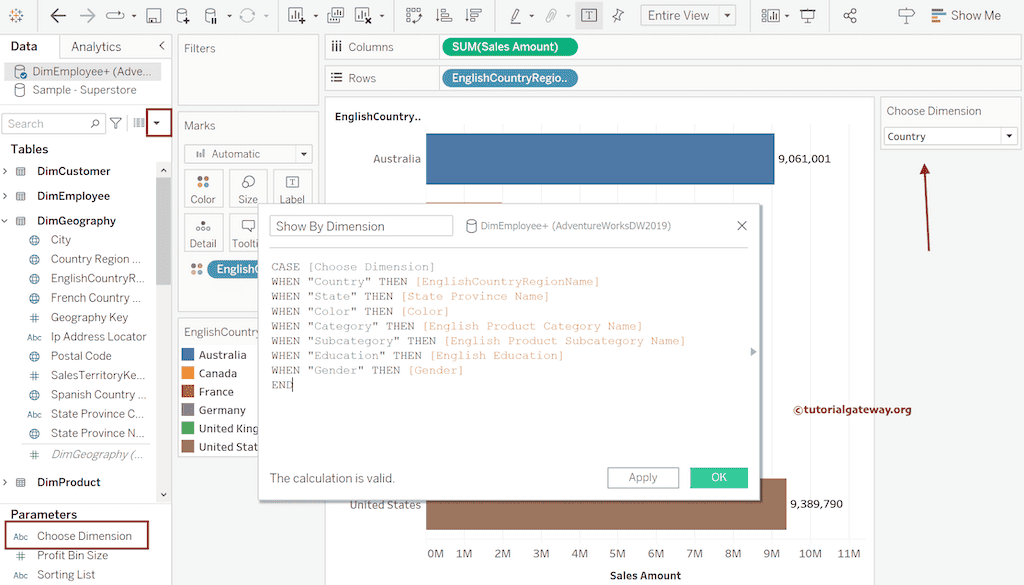Screen dimensions: 1024x585
Task: Click the Redo forward arrow
Action: click(x=87, y=16)
